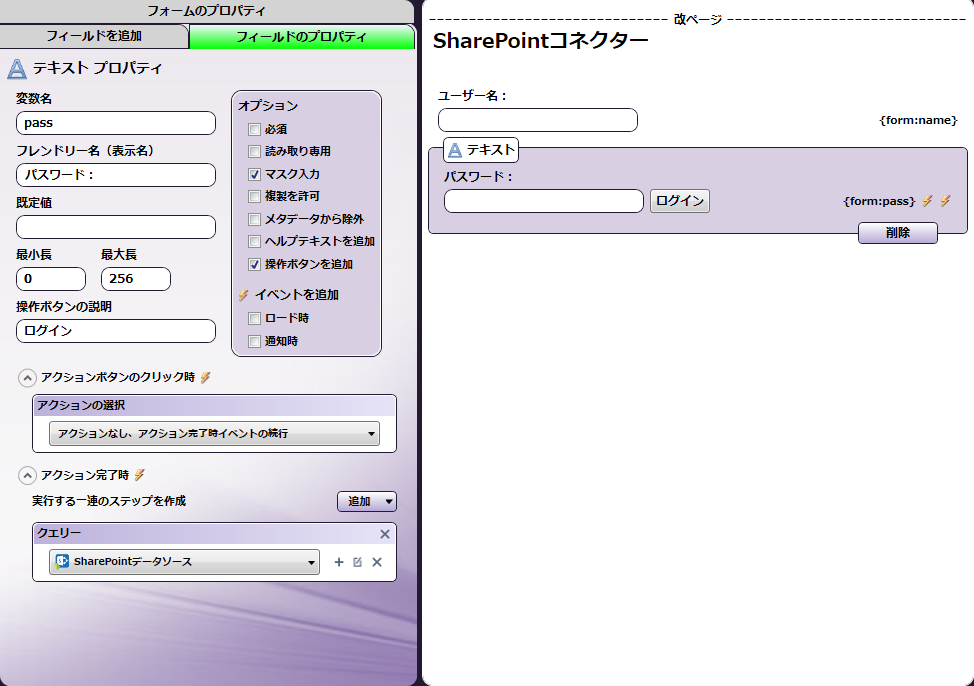Open the 追加 step dropdown button
The height and width of the screenshot is (686, 974).
pos(366,501)
